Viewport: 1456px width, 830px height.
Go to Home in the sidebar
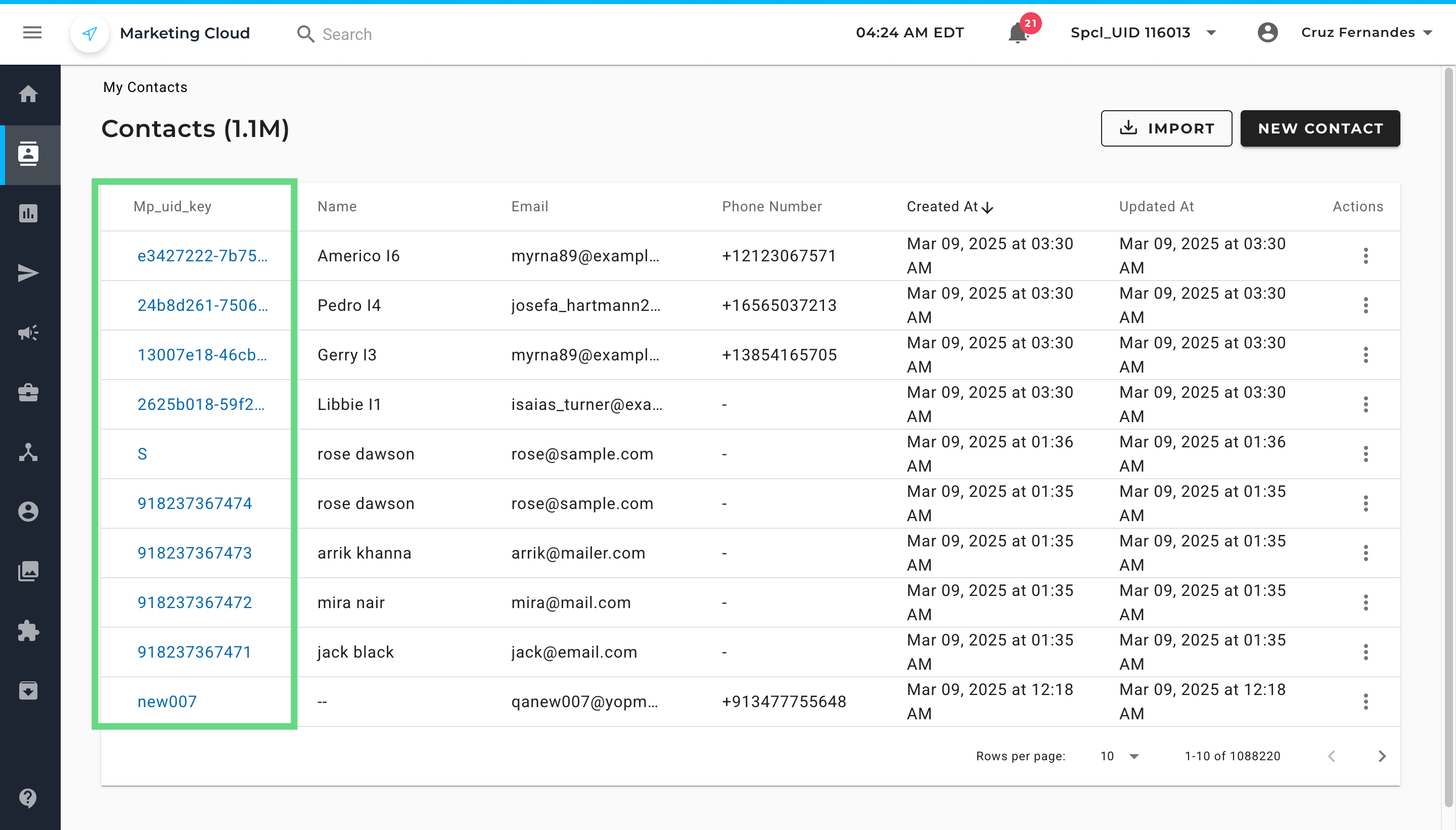[x=28, y=94]
